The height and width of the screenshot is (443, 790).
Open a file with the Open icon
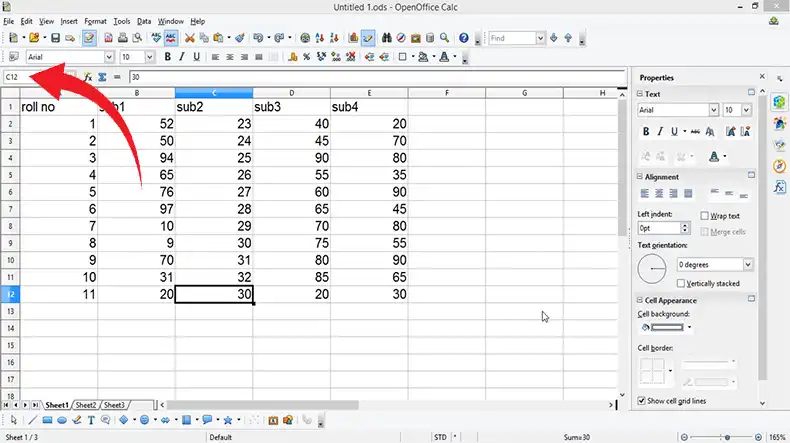(x=34, y=38)
